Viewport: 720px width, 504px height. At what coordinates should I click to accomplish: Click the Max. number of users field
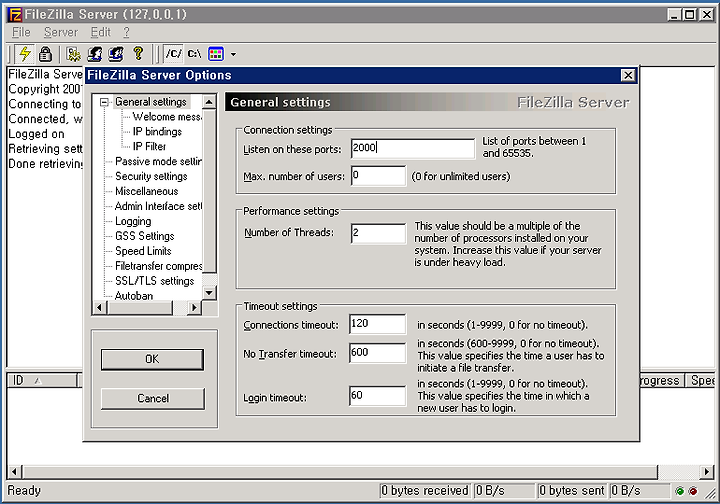(378, 176)
